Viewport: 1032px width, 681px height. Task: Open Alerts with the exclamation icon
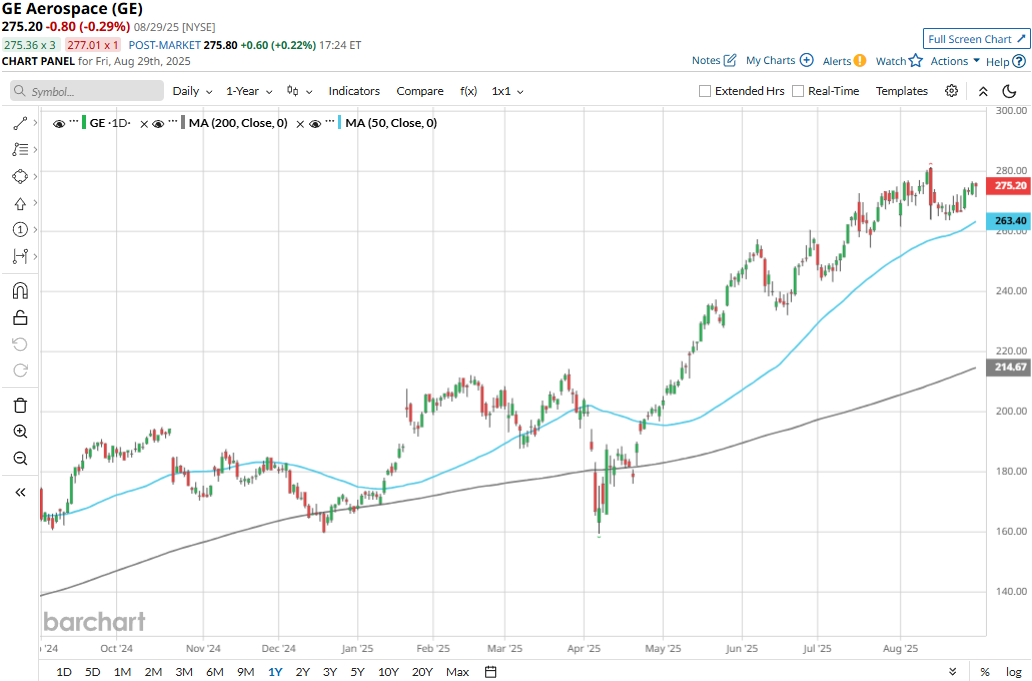860,61
